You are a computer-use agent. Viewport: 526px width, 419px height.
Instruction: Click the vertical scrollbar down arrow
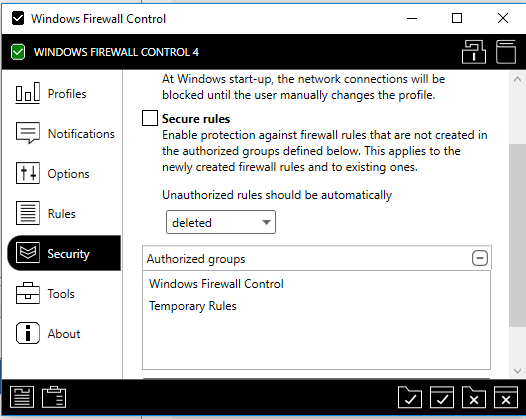(517, 371)
